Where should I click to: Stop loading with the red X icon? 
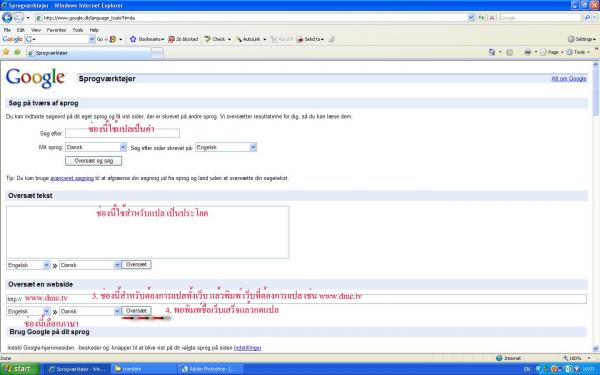[x=492, y=18]
